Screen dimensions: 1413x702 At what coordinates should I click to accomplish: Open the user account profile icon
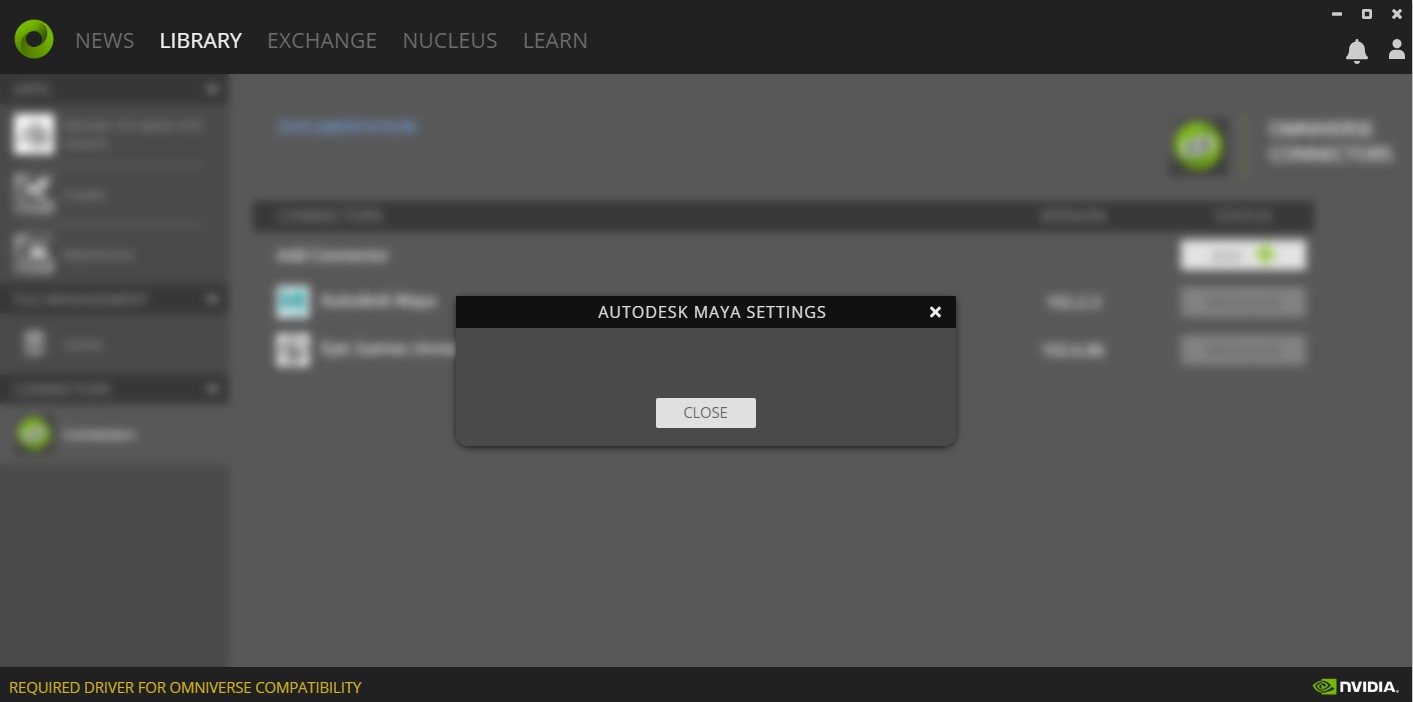point(1397,49)
